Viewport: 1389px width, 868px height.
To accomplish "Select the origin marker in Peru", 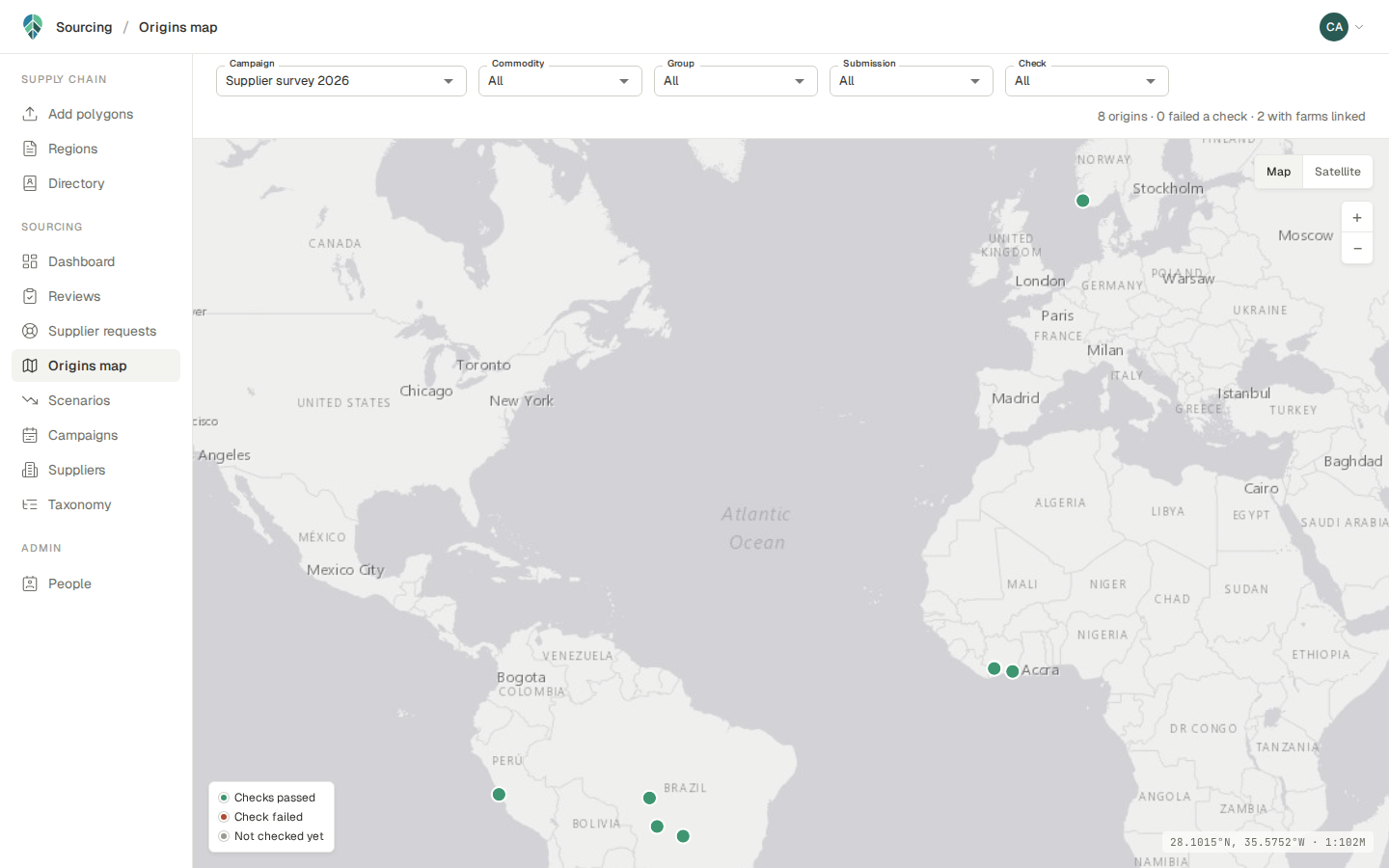I will click(x=499, y=795).
